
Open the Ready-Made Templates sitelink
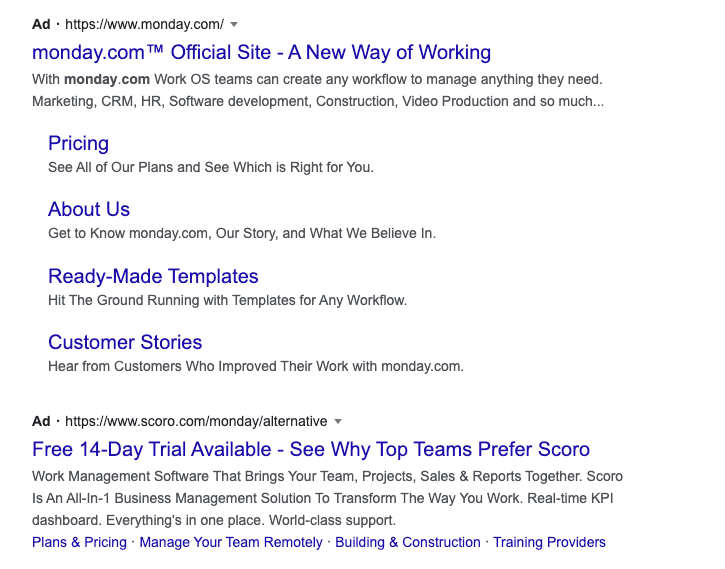(153, 276)
